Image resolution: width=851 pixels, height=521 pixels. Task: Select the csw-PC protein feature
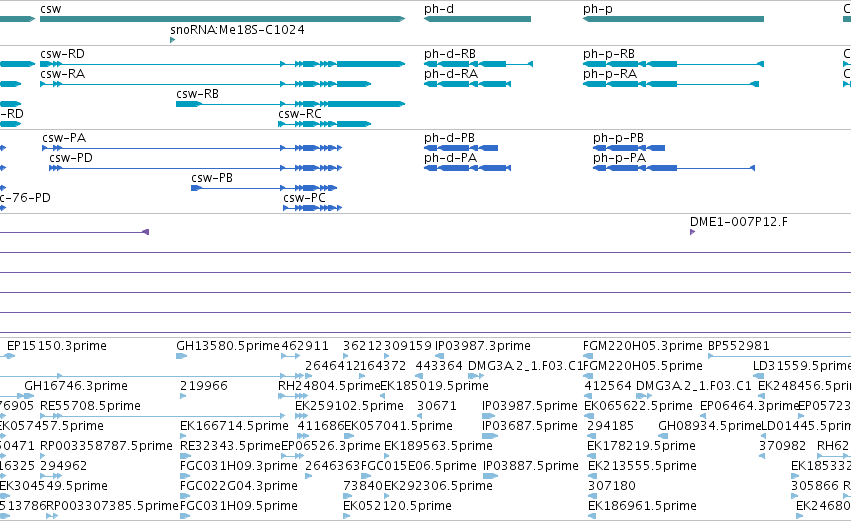[x=313, y=208]
